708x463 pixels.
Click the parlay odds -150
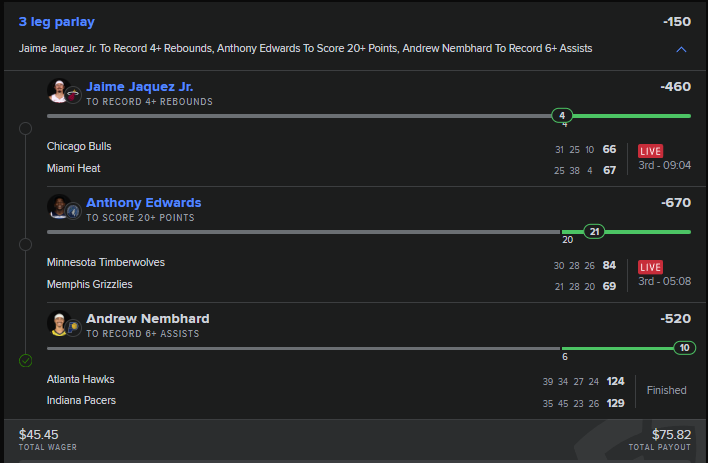click(x=677, y=22)
